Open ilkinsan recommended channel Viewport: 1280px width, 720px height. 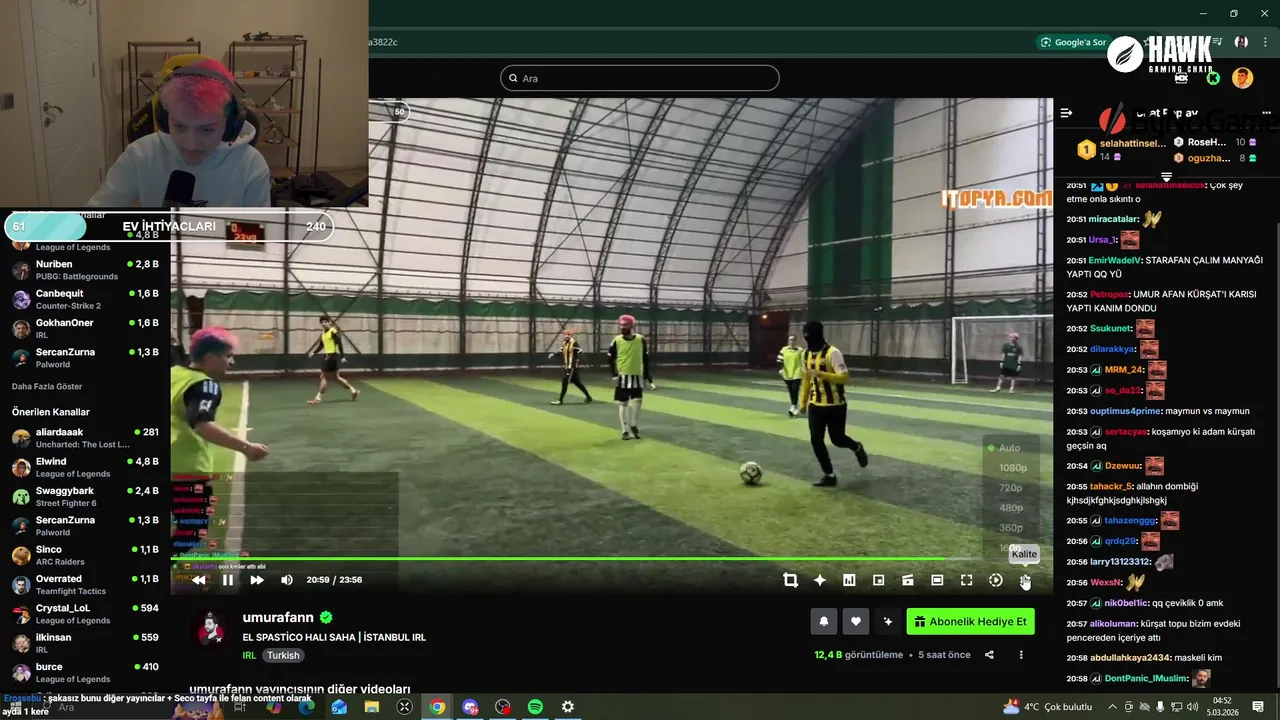85,642
